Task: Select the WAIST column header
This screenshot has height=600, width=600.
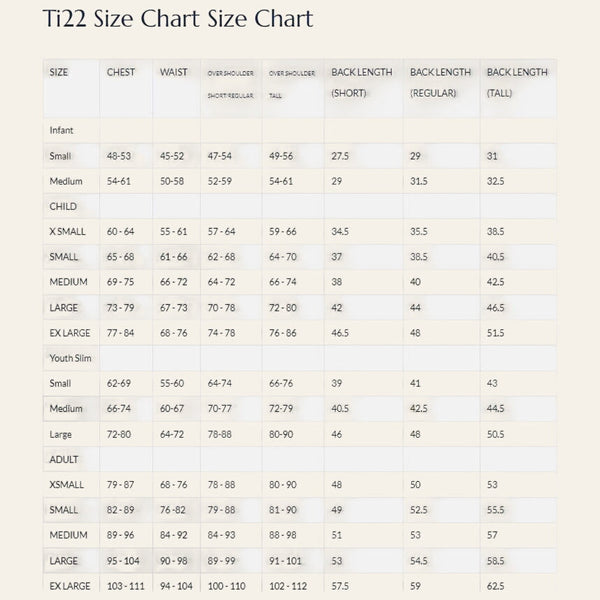Action: click(x=174, y=72)
